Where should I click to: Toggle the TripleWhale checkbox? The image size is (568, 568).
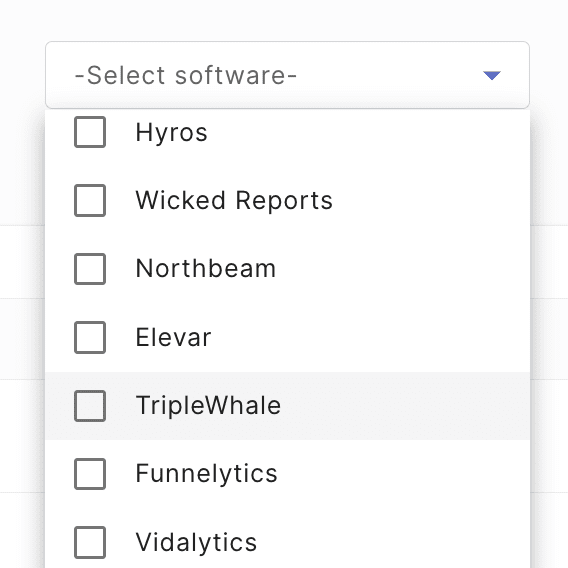[90, 406]
